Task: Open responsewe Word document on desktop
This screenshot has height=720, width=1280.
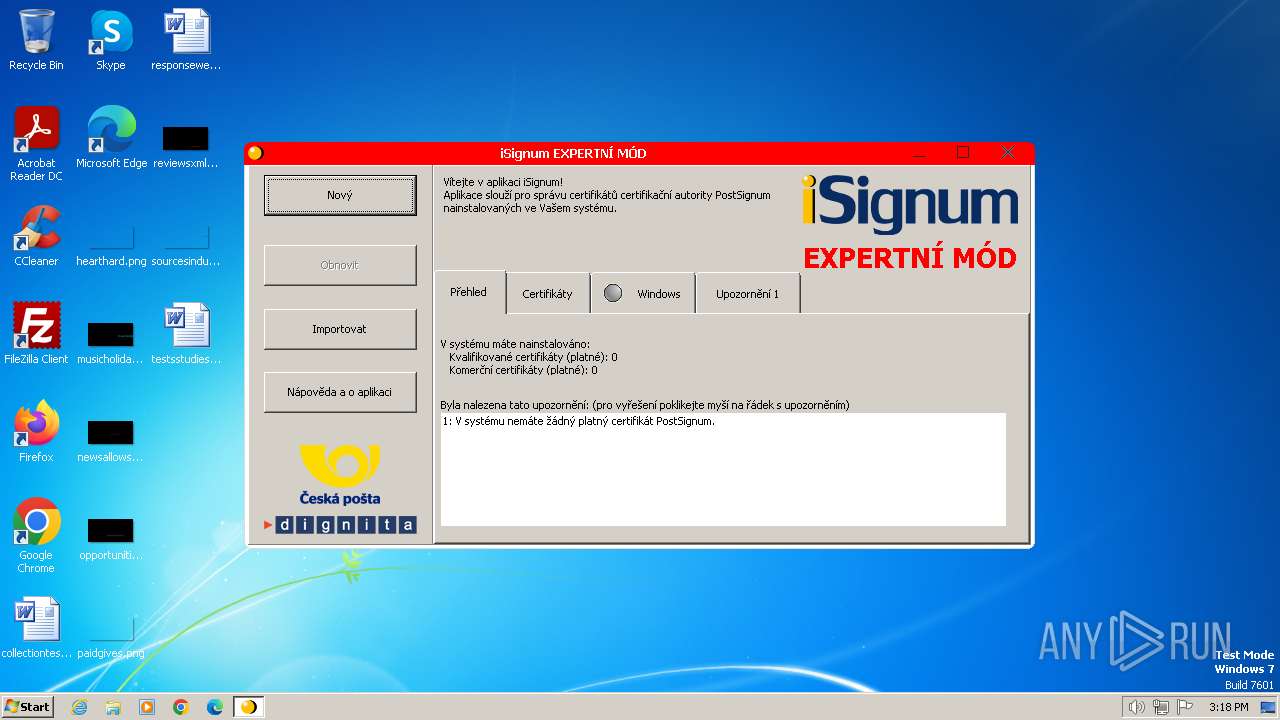Action: 186,40
